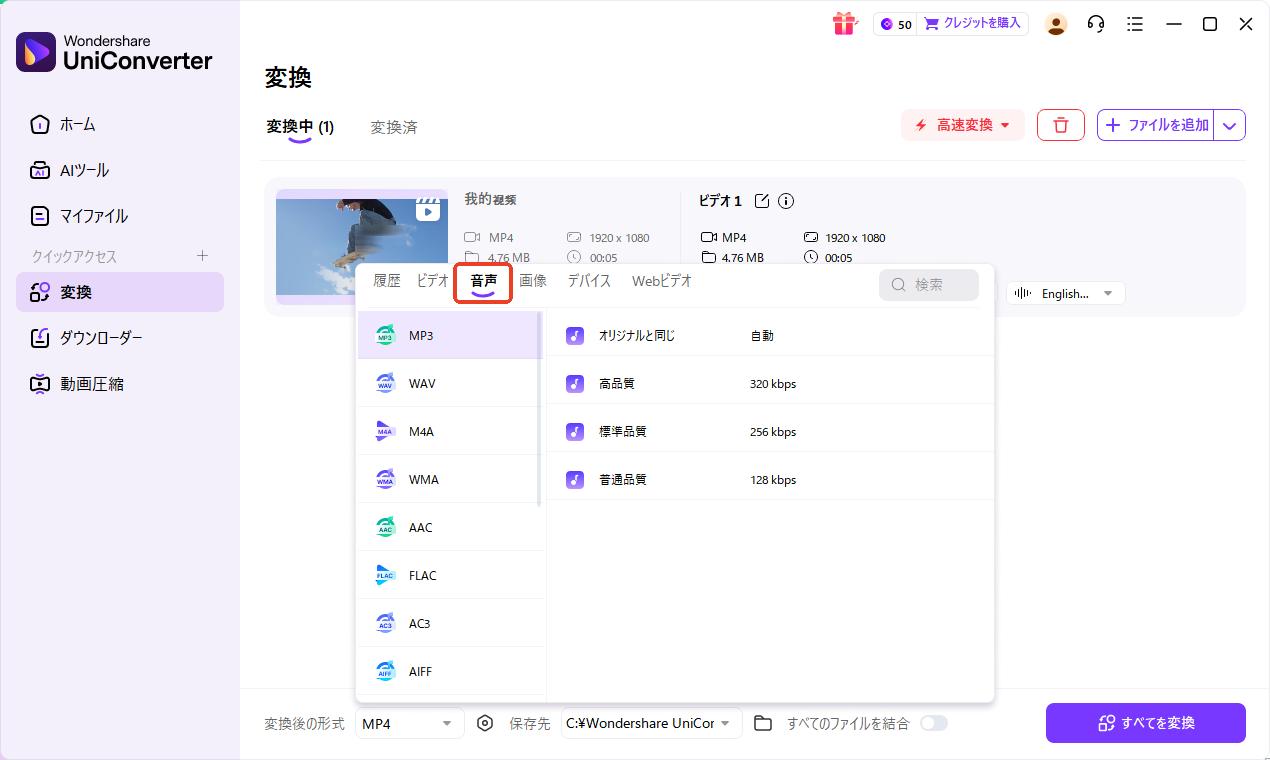Rename ビデオ 1 with the pencil icon
This screenshot has width=1270, height=760.
coord(762,200)
